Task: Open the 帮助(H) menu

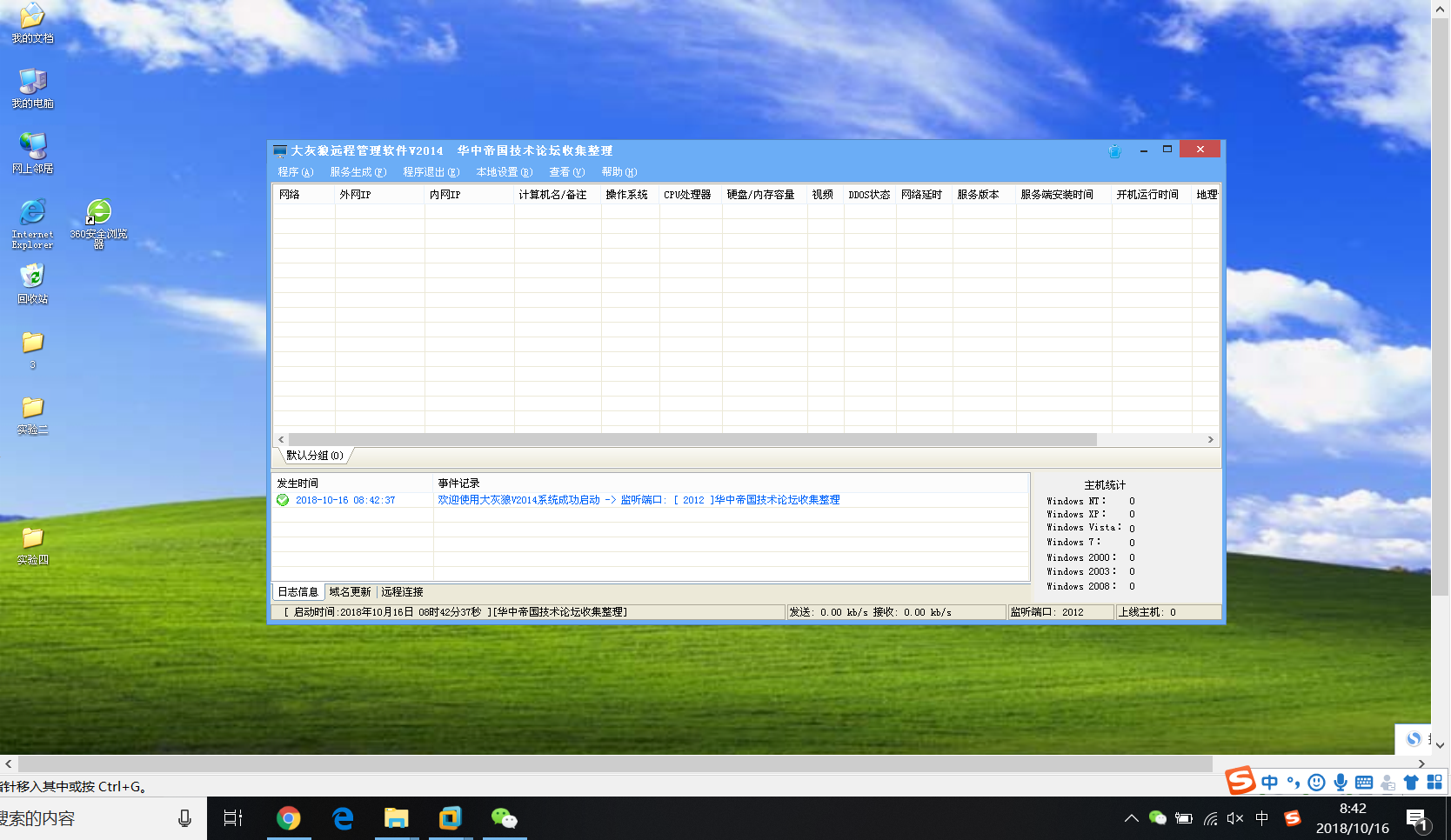Action: [x=619, y=172]
